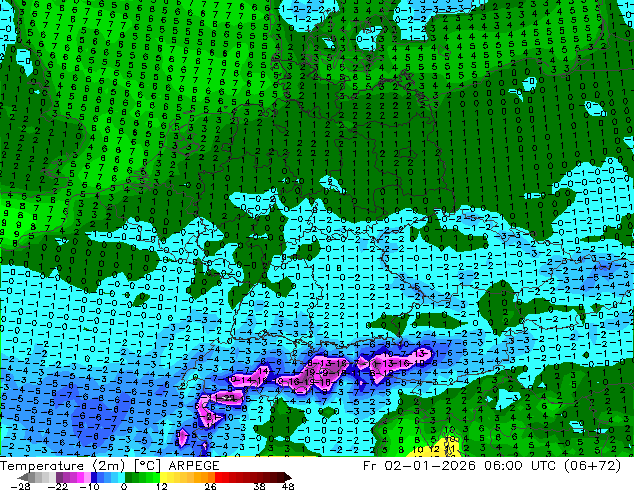Click the dark maroon right arrow of color bar
634x490 pixels.
(x=287, y=477)
